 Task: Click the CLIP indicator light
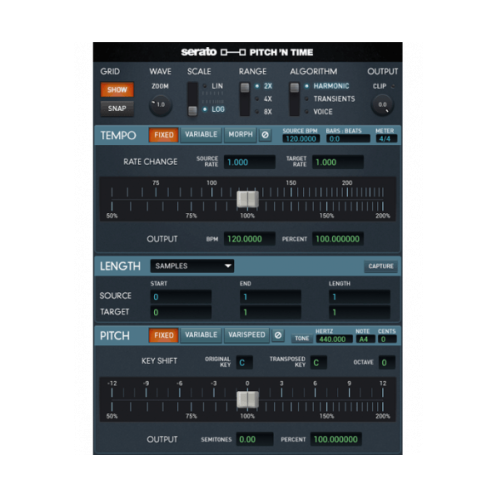393,86
